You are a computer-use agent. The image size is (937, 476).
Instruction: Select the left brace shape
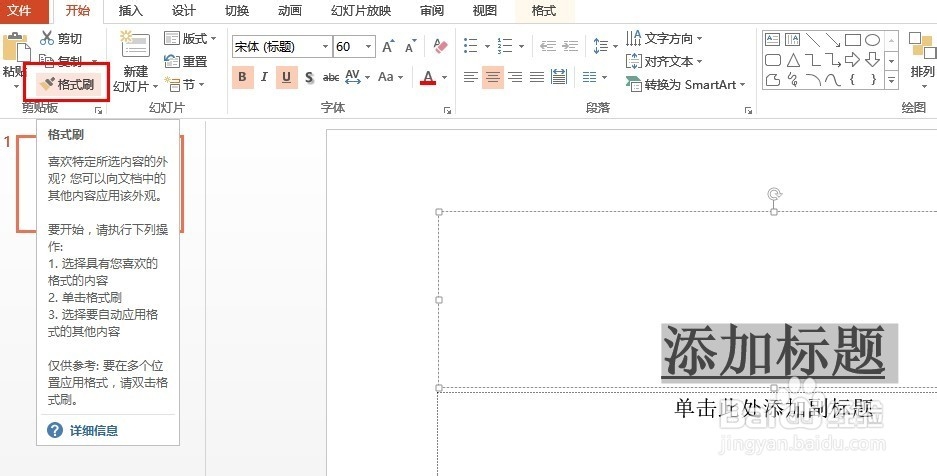[x=853, y=79]
